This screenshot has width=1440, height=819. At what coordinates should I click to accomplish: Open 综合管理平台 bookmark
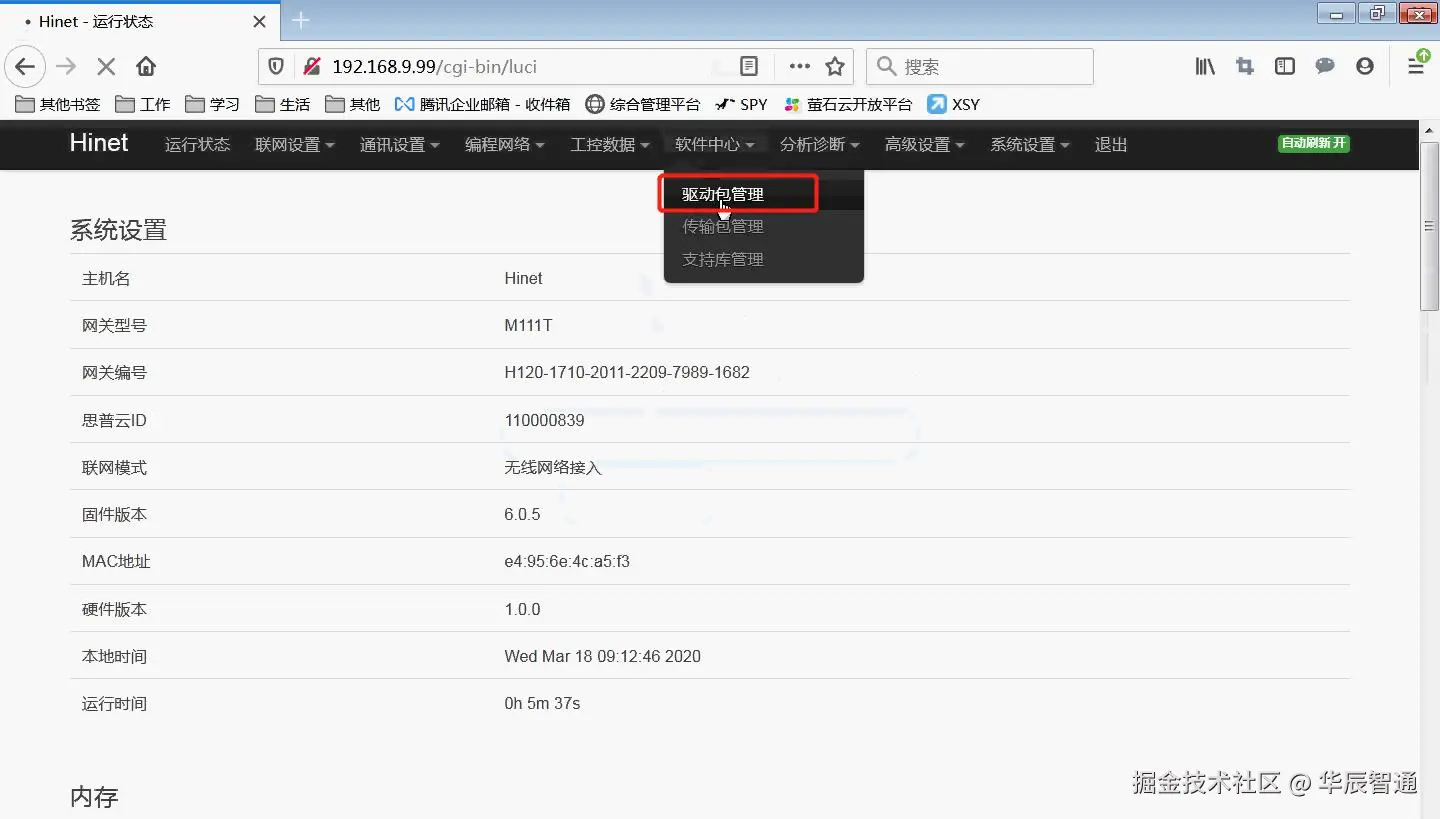click(x=643, y=104)
